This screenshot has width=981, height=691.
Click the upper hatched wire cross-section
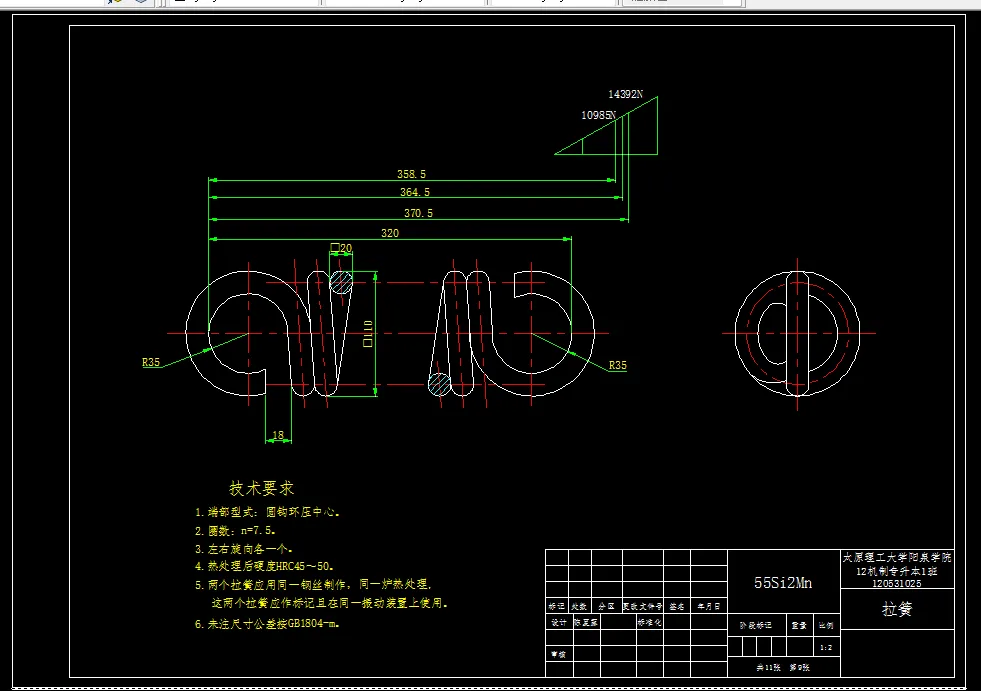click(x=341, y=282)
